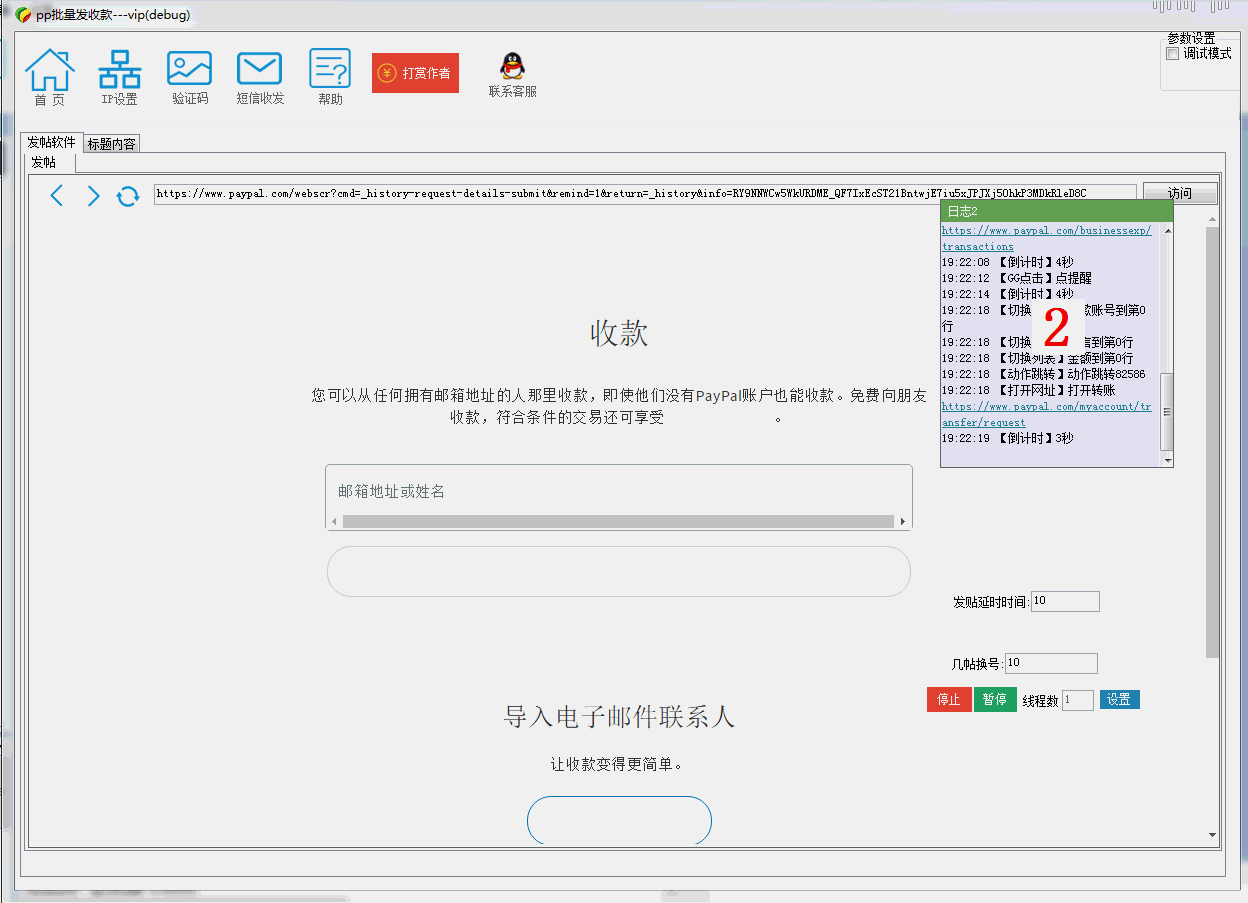Image resolution: width=1248 pixels, height=903 pixels.
Task: Click the blue 设置 settings button
Action: 1119,700
